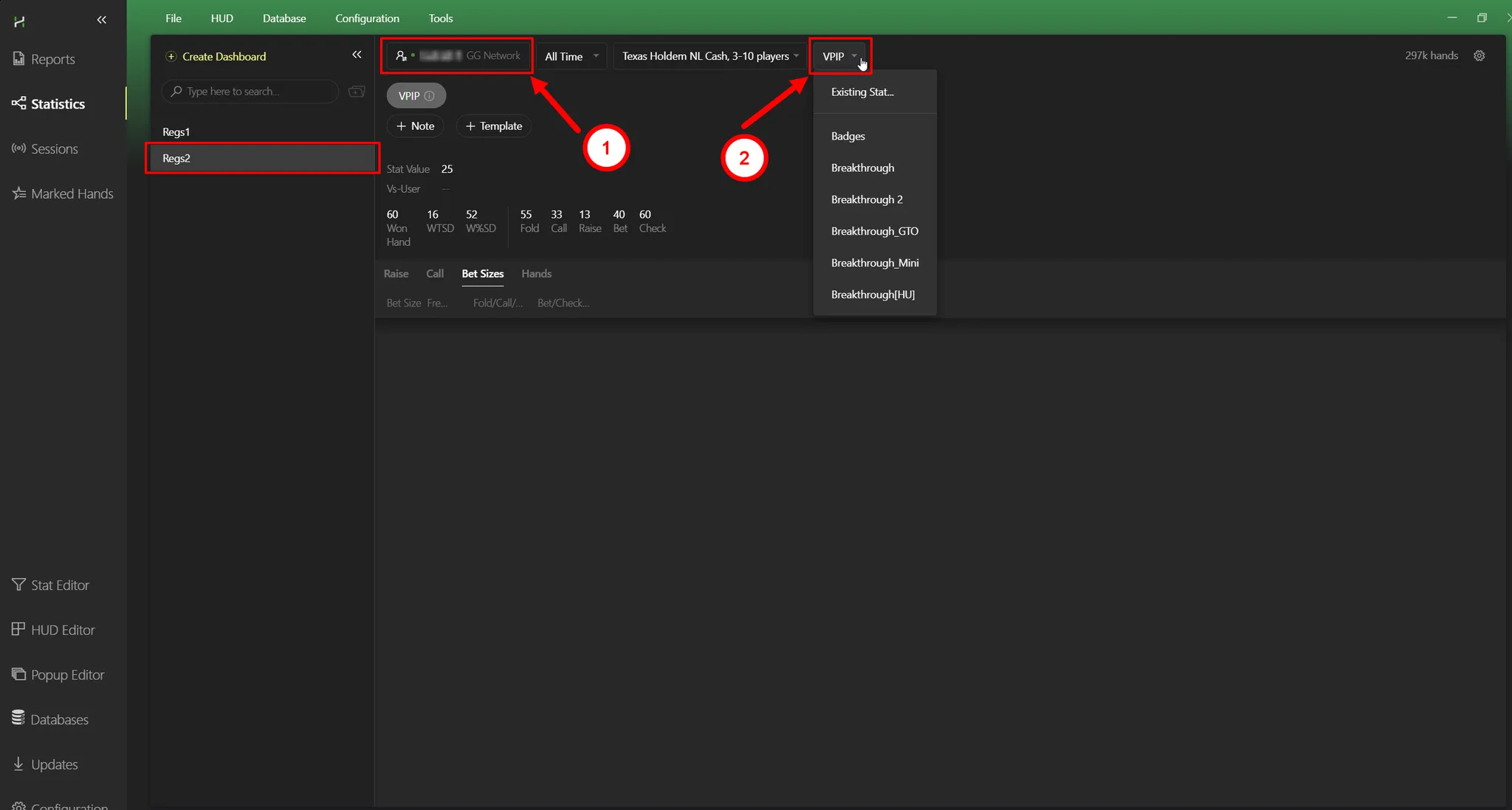Switch to the Hands tab

(x=536, y=274)
